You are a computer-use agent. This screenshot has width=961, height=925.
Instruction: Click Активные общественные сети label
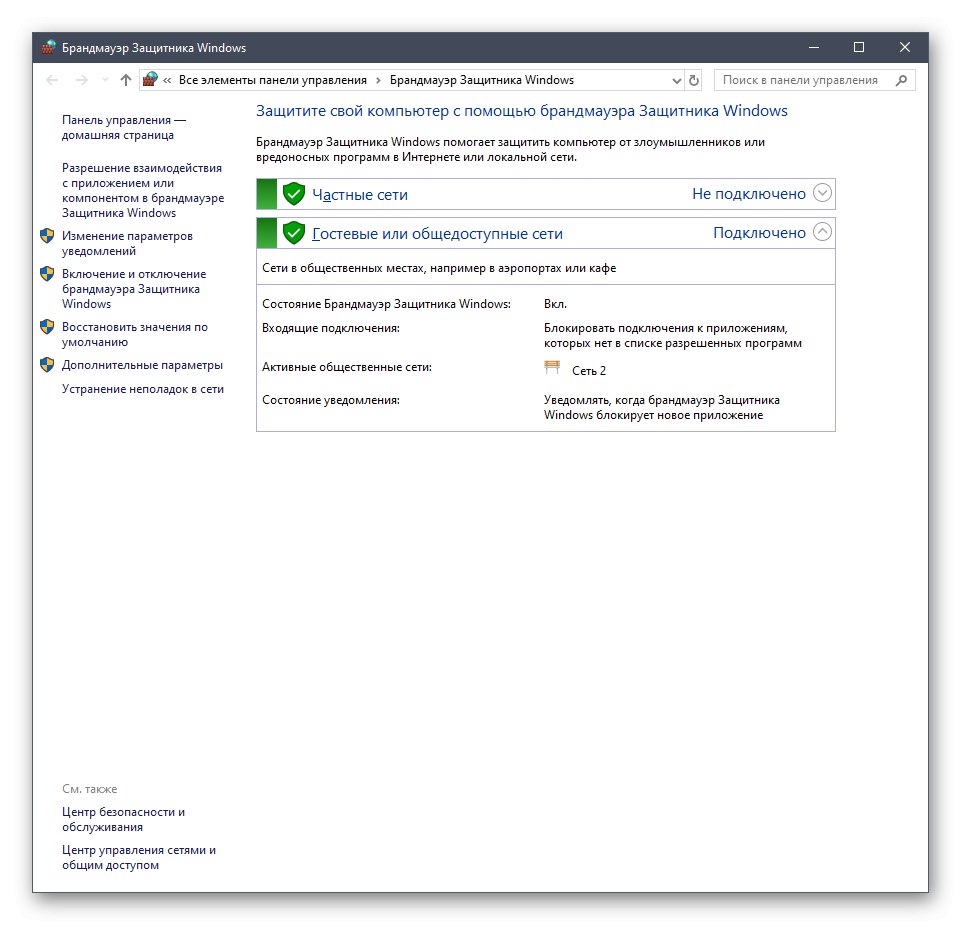tap(347, 367)
